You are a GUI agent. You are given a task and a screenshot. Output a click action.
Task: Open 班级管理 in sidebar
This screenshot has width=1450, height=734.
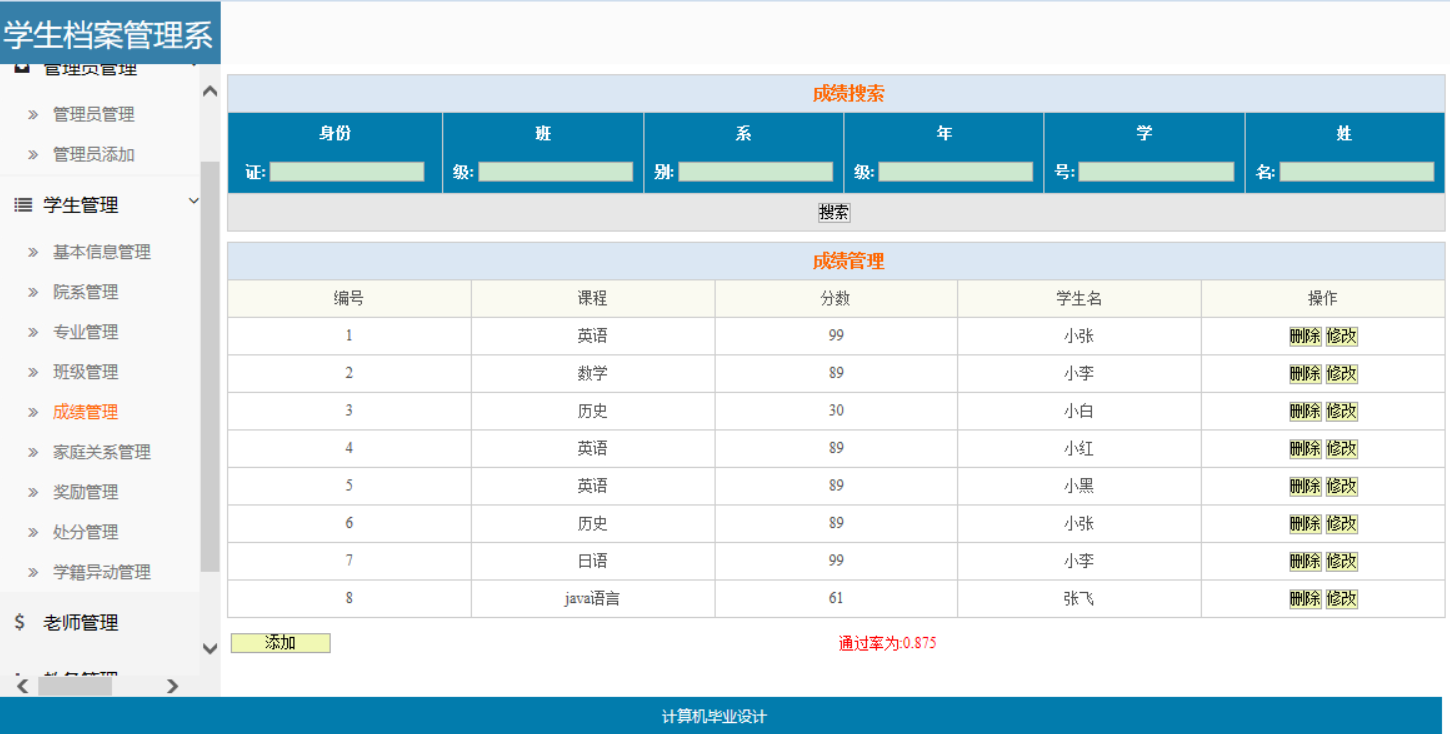85,372
